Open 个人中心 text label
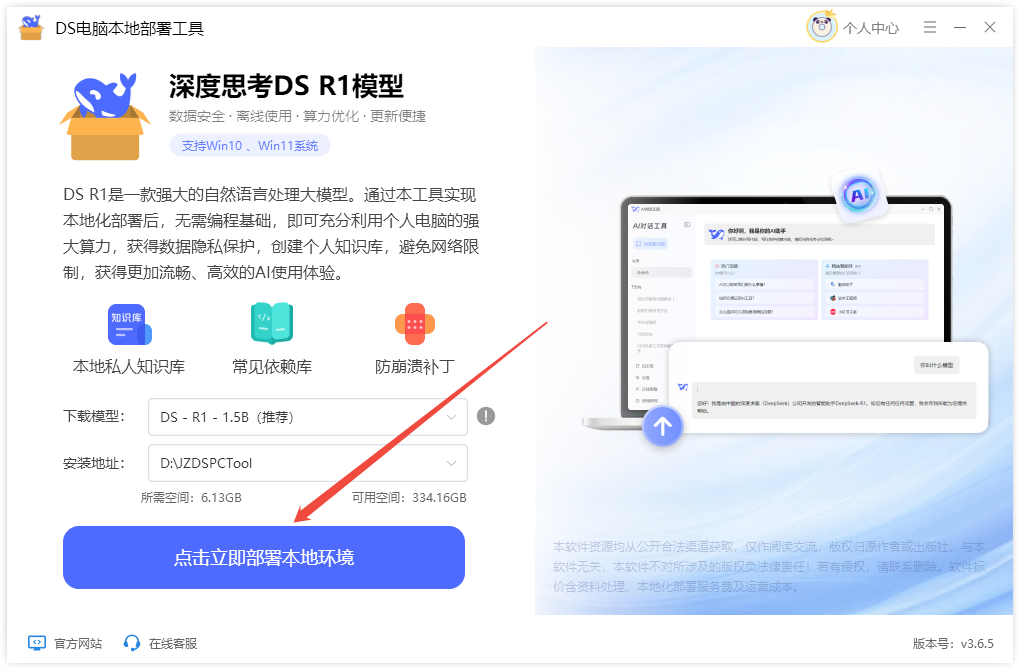The height and width of the screenshot is (670, 1020). (871, 28)
